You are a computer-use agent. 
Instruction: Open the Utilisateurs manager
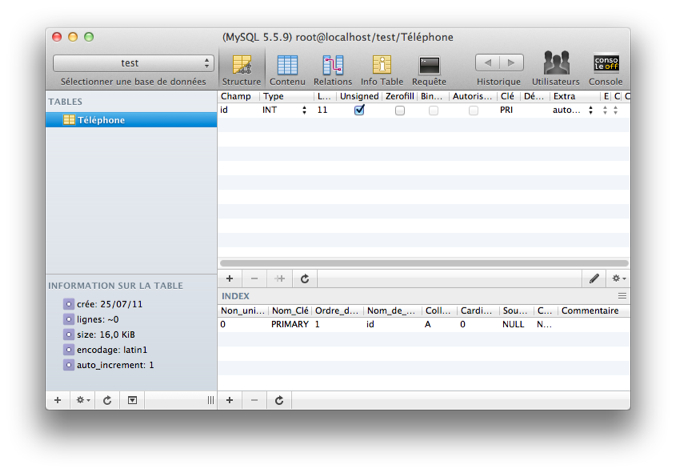click(556, 69)
